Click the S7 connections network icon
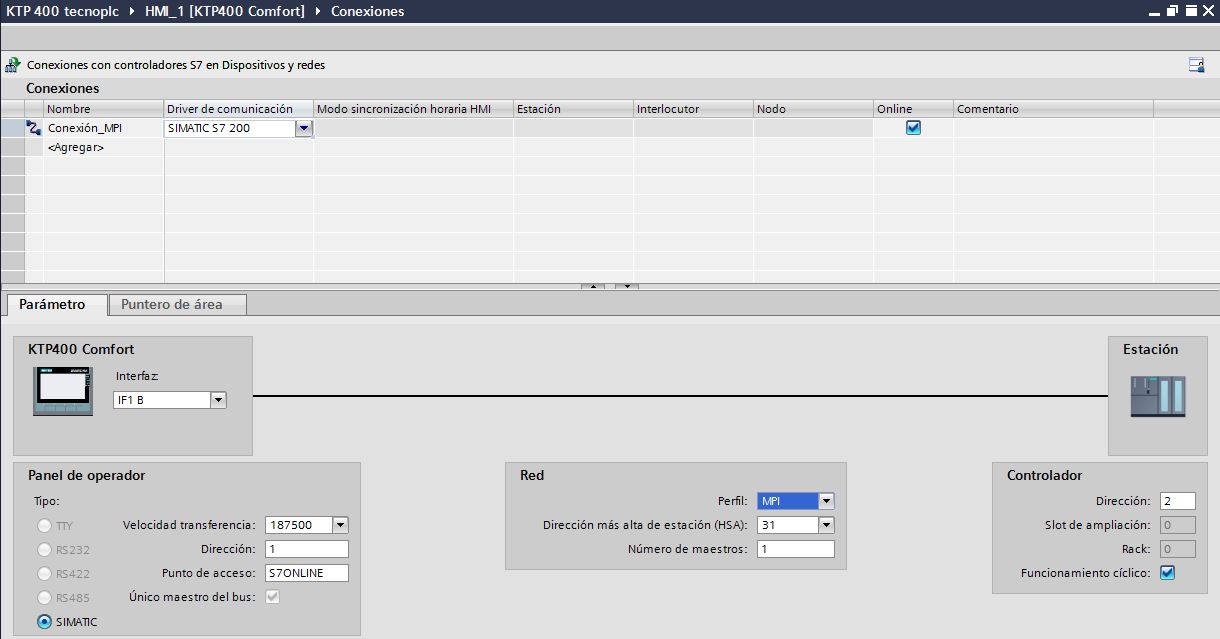The height and width of the screenshot is (639, 1220). [x=11, y=63]
